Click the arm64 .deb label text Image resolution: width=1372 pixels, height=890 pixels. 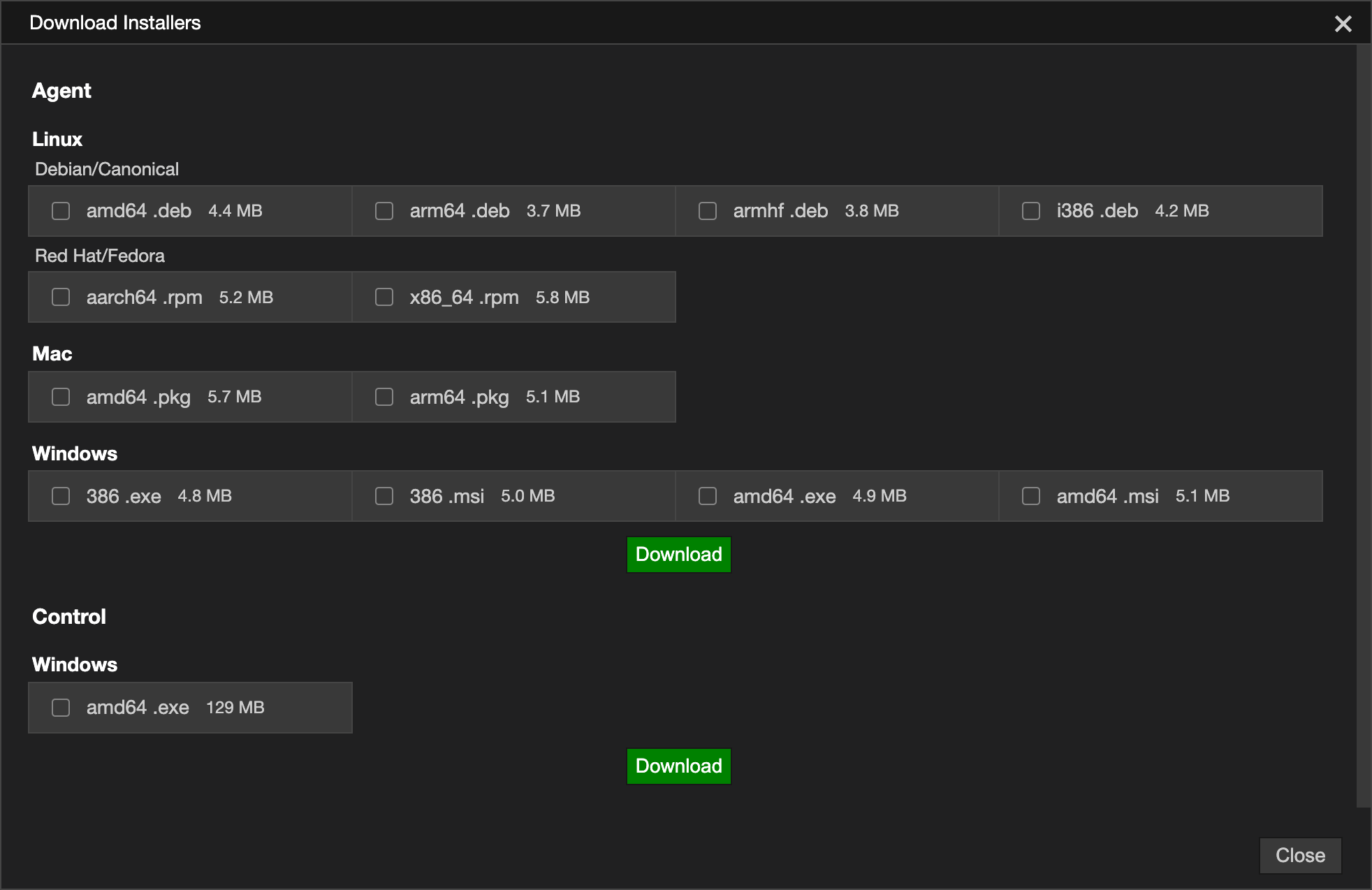coord(460,211)
